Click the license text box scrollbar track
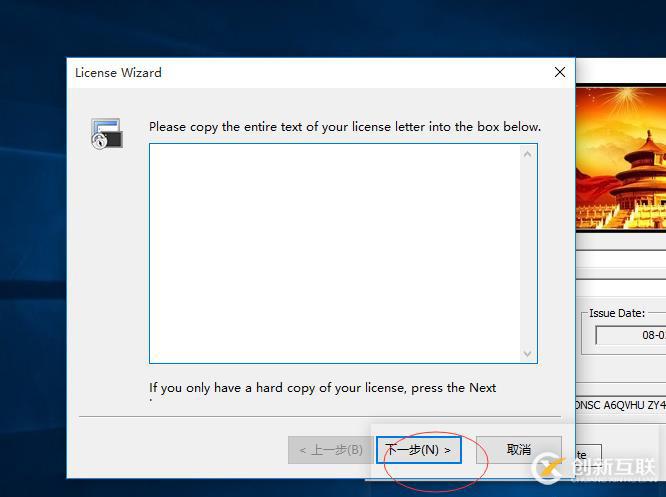 pos(528,254)
